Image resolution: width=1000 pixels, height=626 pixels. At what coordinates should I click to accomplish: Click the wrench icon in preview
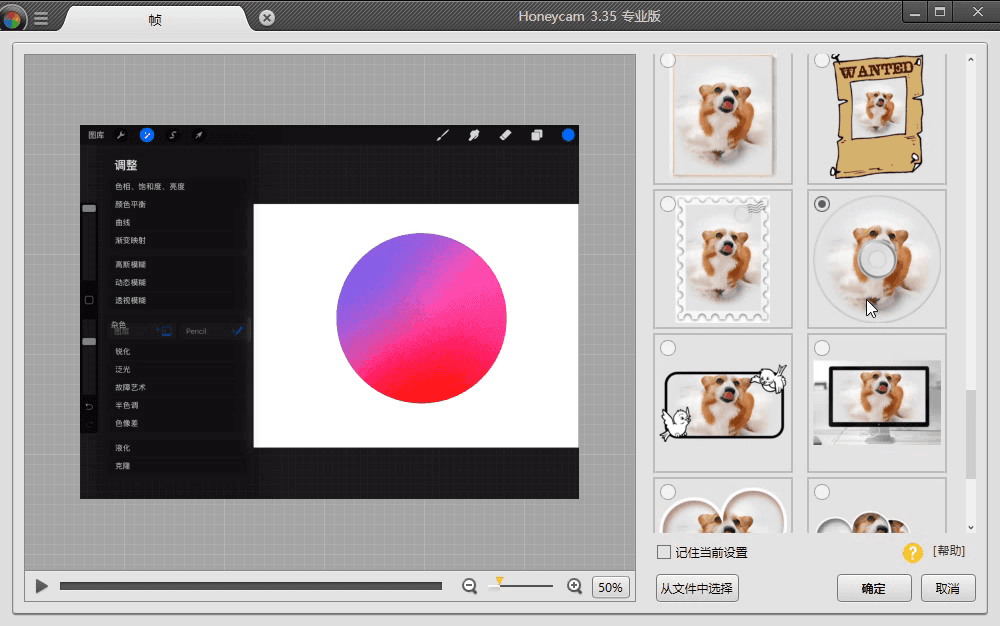pos(121,135)
